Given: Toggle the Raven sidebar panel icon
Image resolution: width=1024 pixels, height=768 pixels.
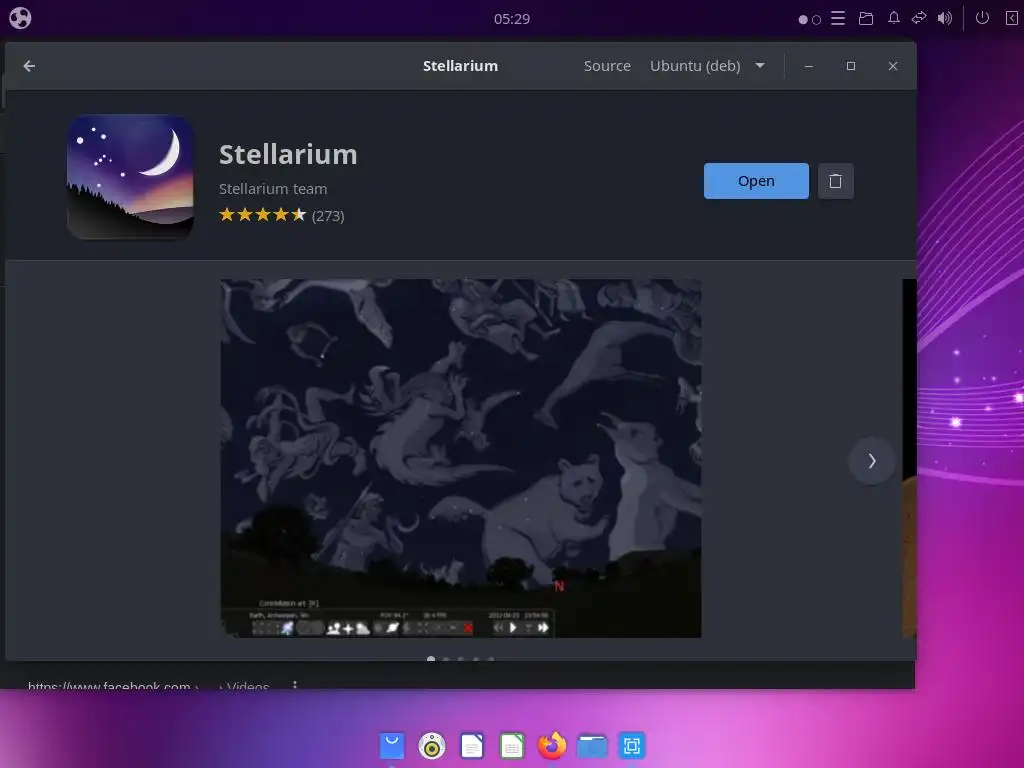Looking at the screenshot, I should (1011, 18).
